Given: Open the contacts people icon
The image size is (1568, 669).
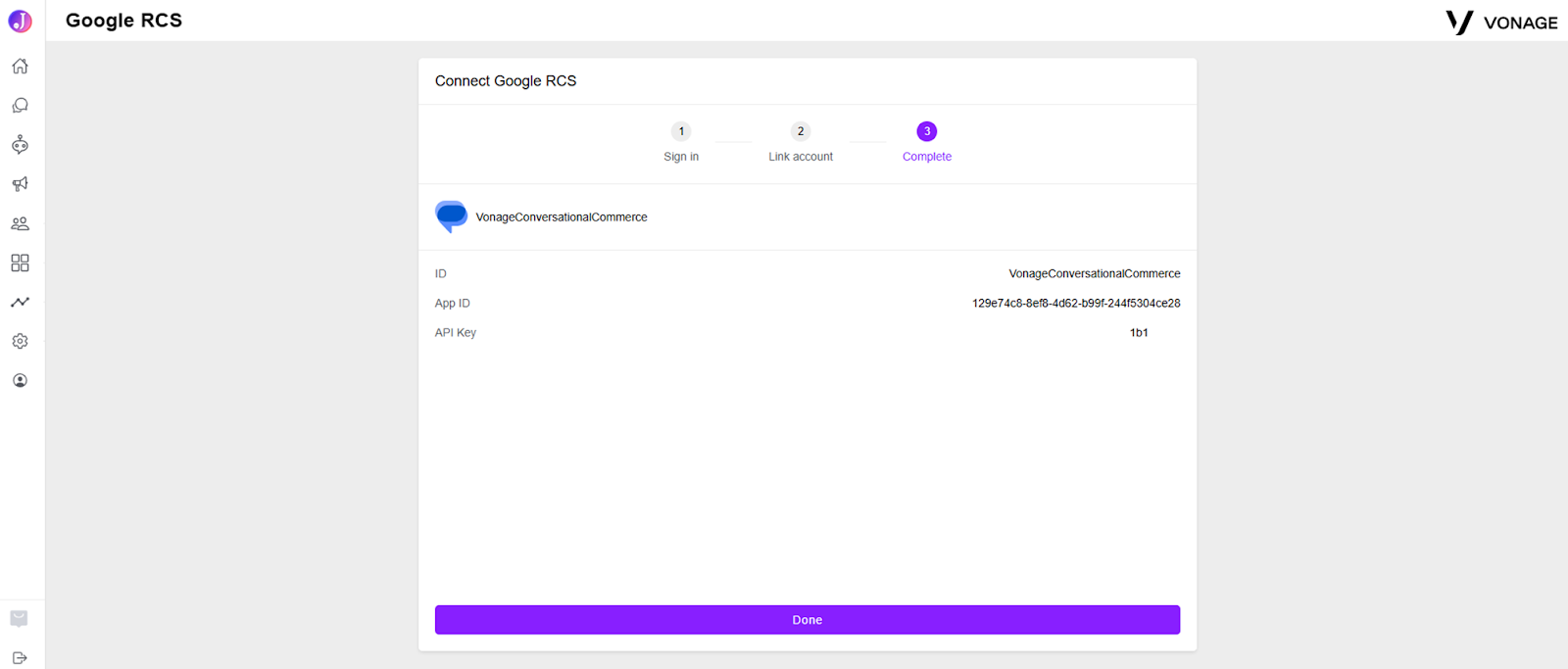Looking at the screenshot, I should [20, 223].
